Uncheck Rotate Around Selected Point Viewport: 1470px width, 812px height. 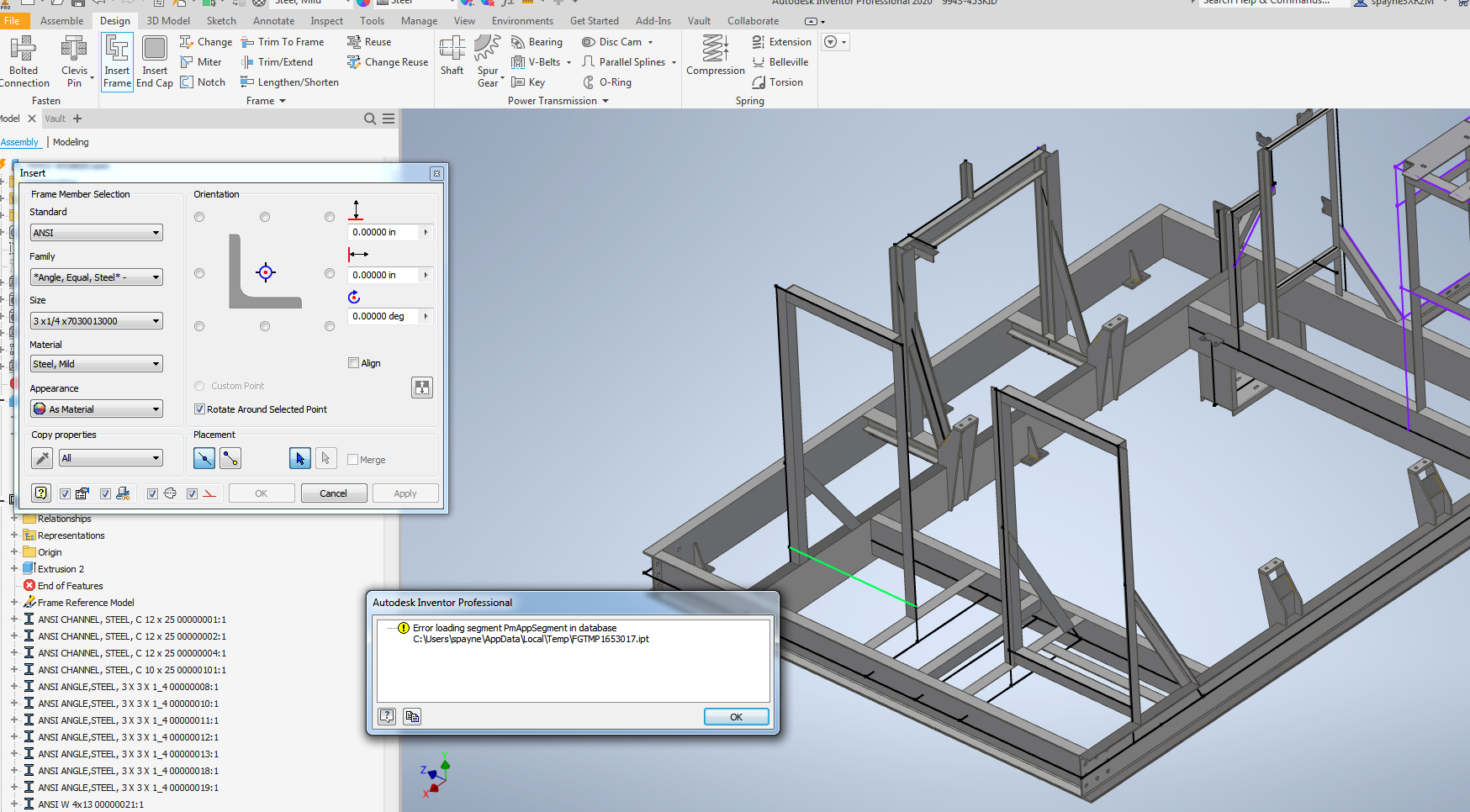tap(199, 409)
